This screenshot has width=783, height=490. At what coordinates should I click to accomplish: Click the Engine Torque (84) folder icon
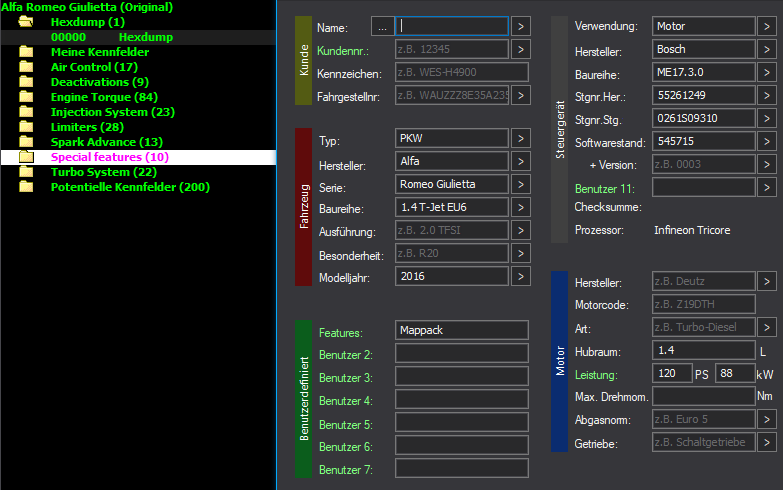click(26, 97)
